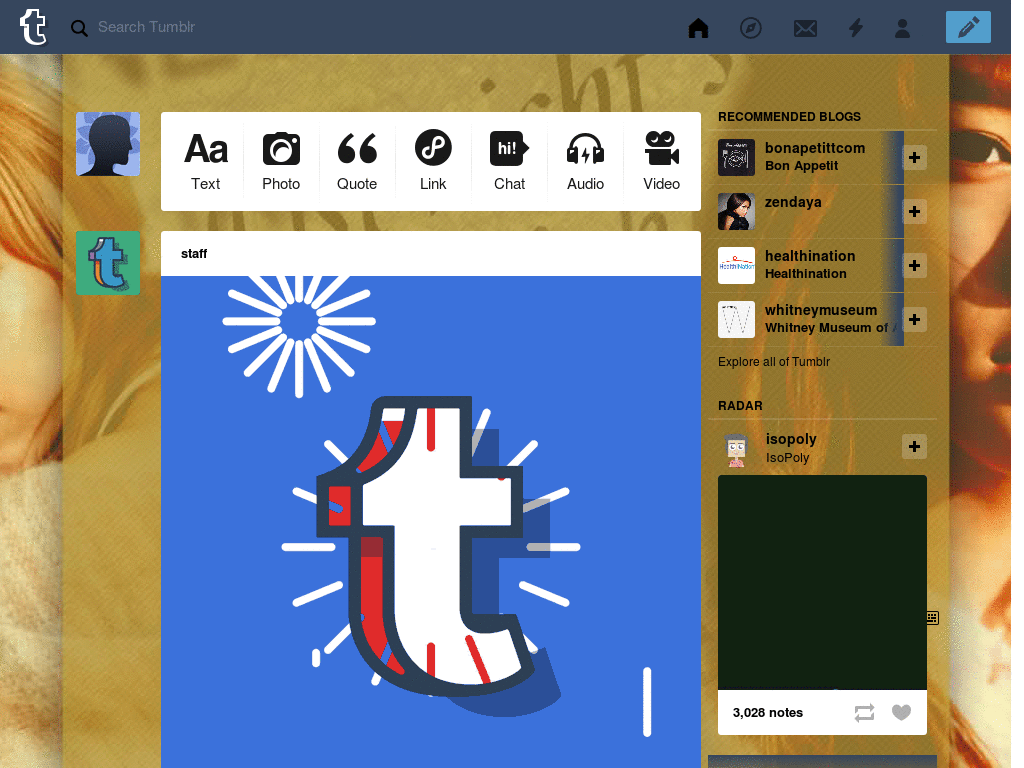The image size is (1024, 768).
Task: Focus the Search Tumblr field
Action: point(146,27)
